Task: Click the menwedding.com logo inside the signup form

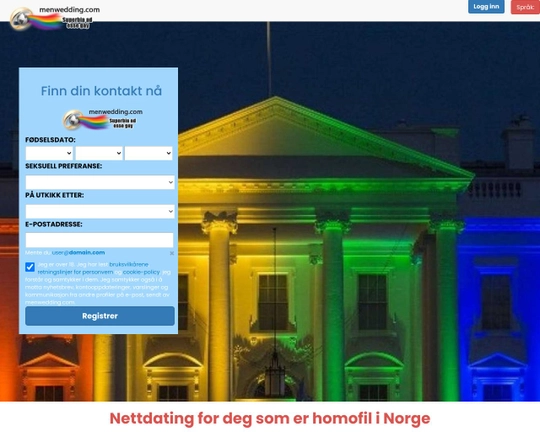Action: (x=103, y=119)
